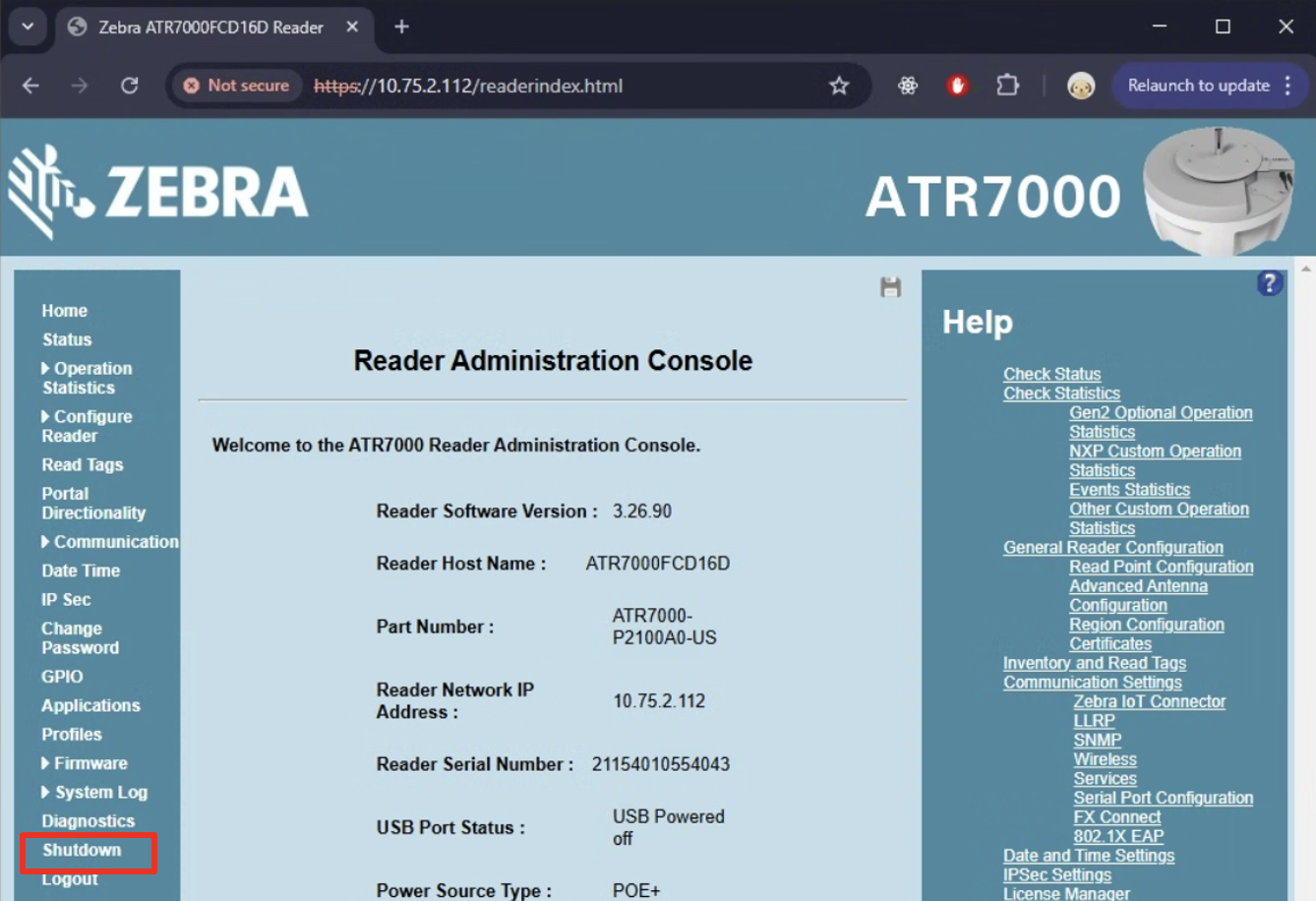
Task: Open Communication Settings help link
Action: coord(1093,683)
